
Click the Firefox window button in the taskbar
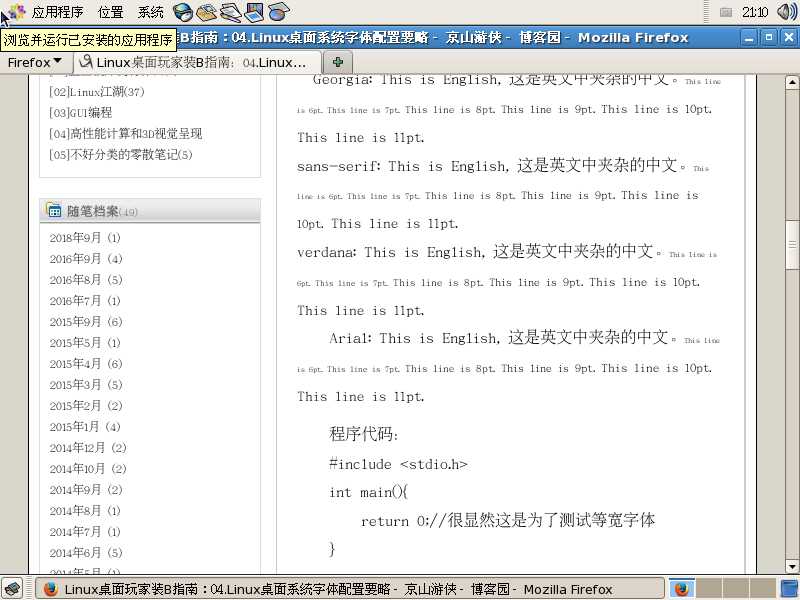350,589
